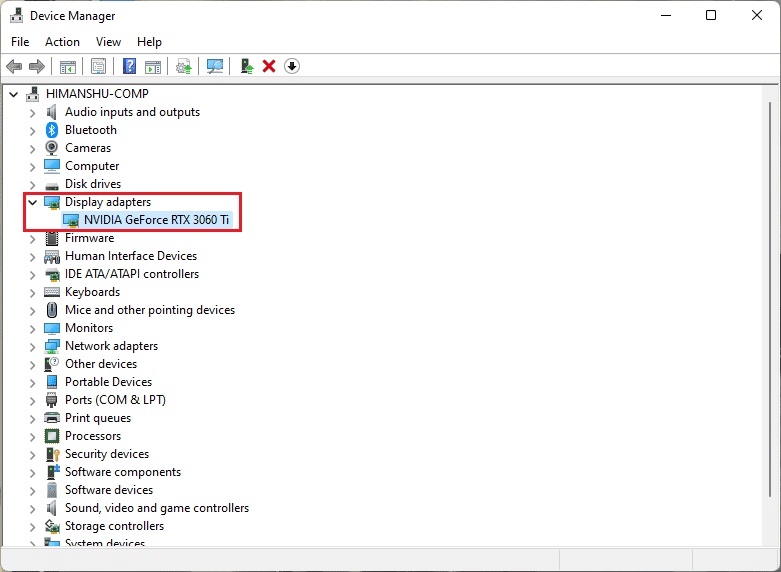Select the Software devices row

click(x=109, y=490)
